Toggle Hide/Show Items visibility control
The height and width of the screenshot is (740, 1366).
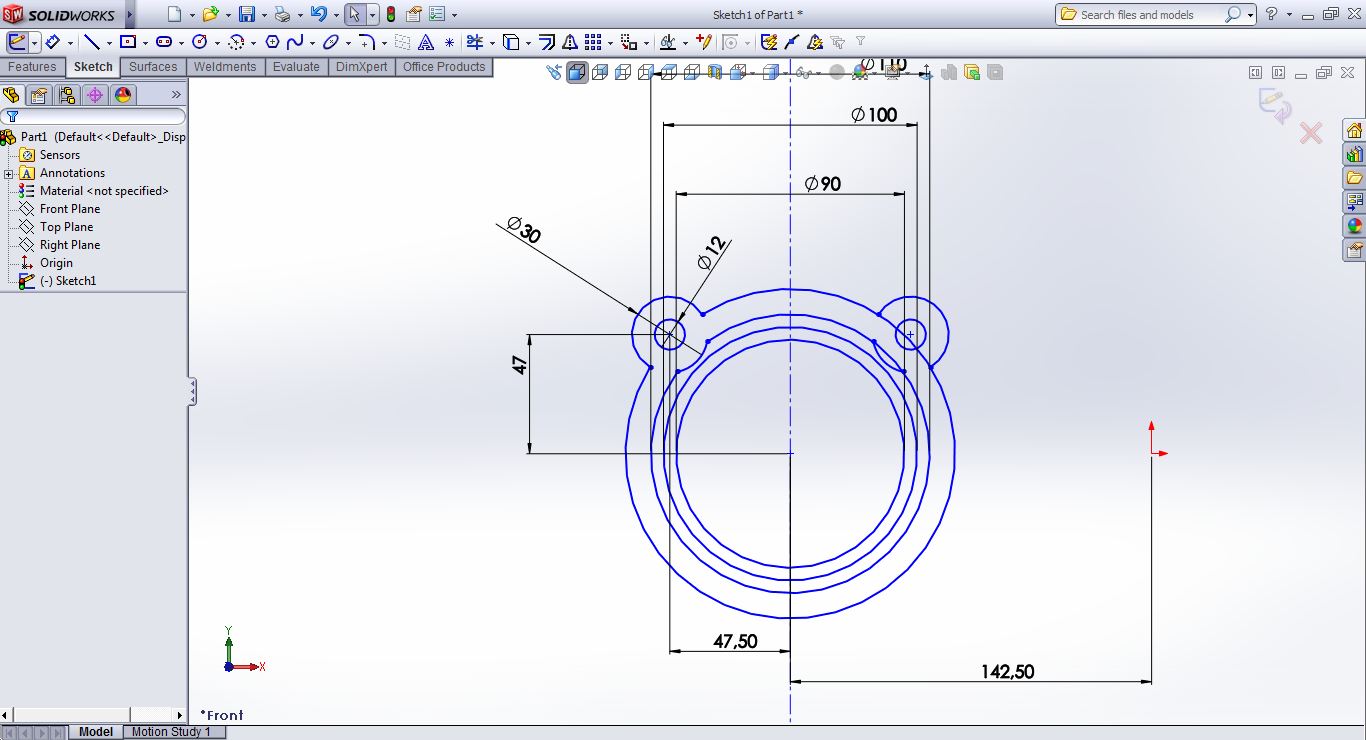(x=804, y=73)
